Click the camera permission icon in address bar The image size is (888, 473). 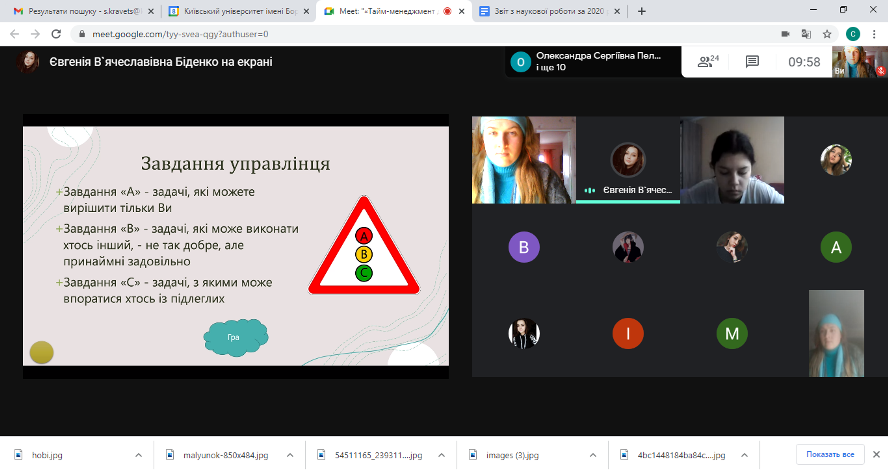pos(785,33)
